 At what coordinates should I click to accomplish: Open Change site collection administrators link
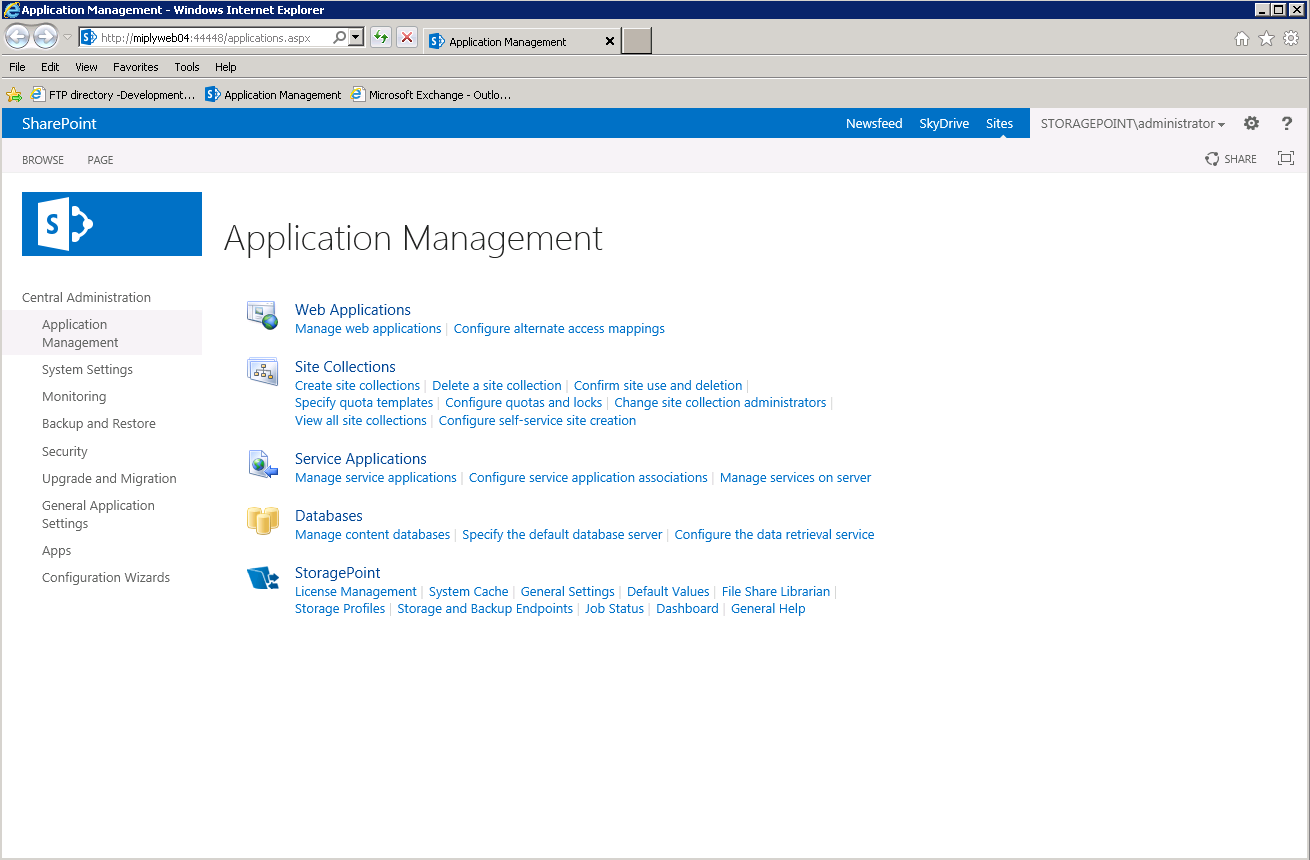[720, 402]
